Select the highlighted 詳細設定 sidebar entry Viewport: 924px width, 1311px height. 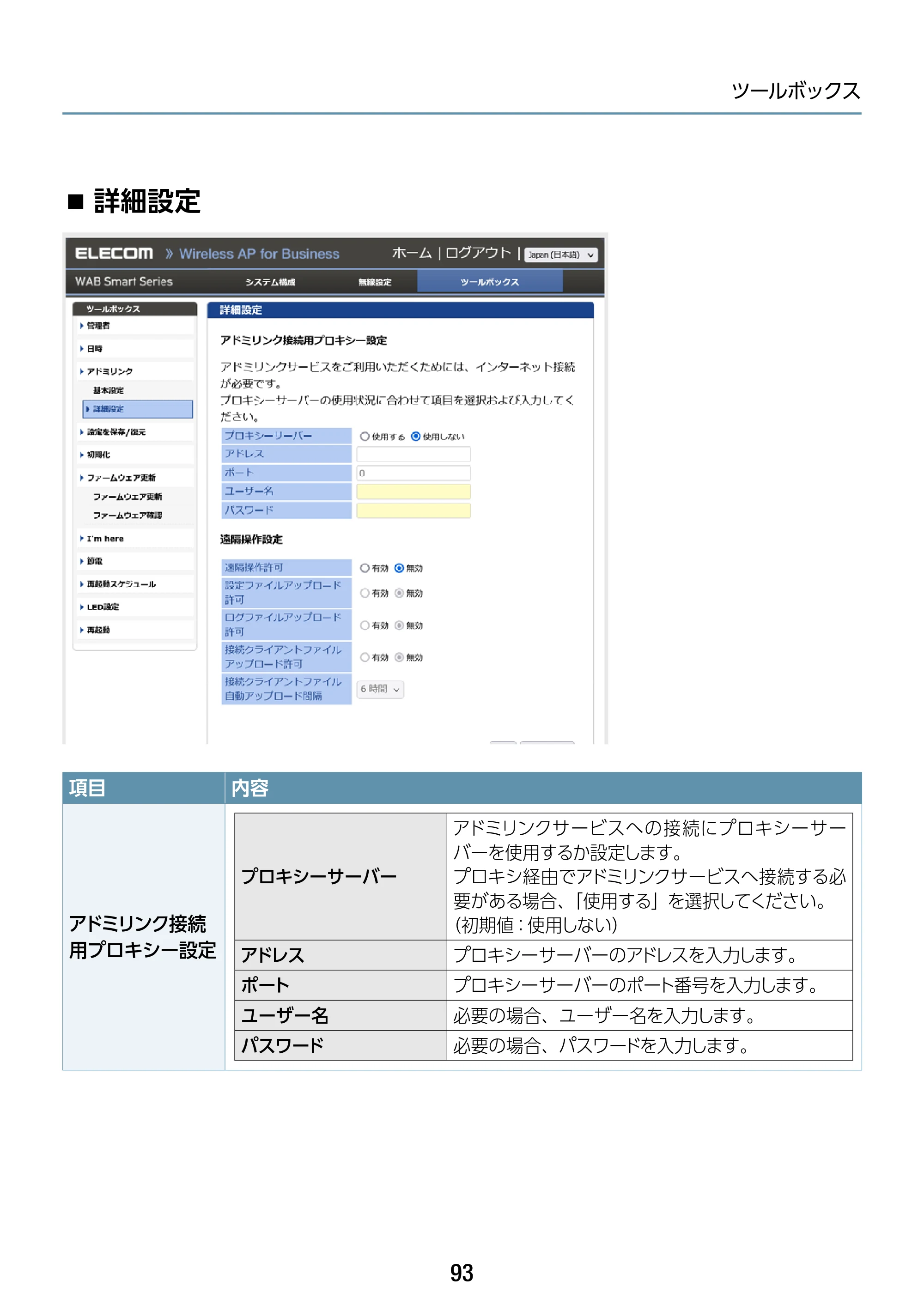coord(138,409)
